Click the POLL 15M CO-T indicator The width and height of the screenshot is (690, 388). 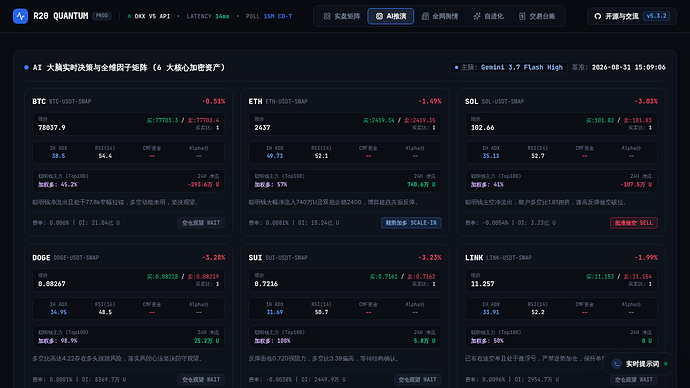(x=269, y=16)
